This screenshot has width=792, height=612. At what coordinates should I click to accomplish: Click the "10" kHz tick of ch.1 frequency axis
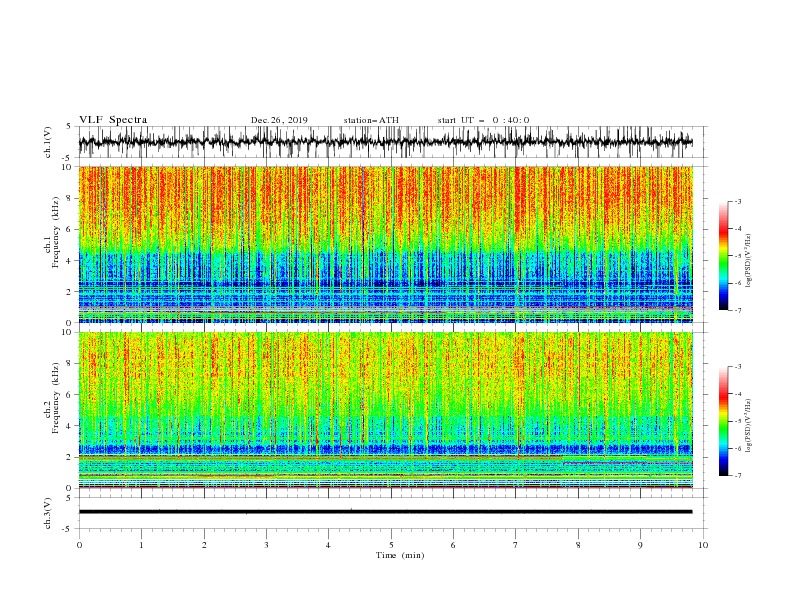click(x=68, y=167)
